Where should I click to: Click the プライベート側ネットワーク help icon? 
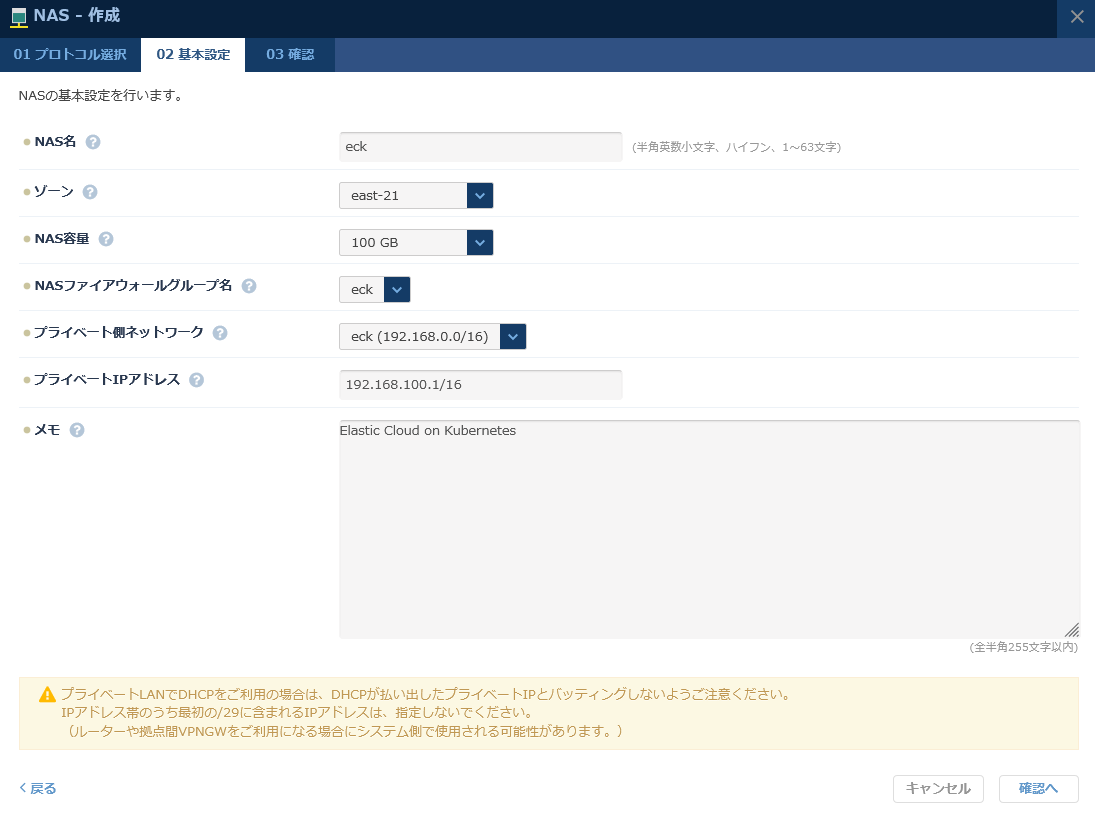[219, 333]
